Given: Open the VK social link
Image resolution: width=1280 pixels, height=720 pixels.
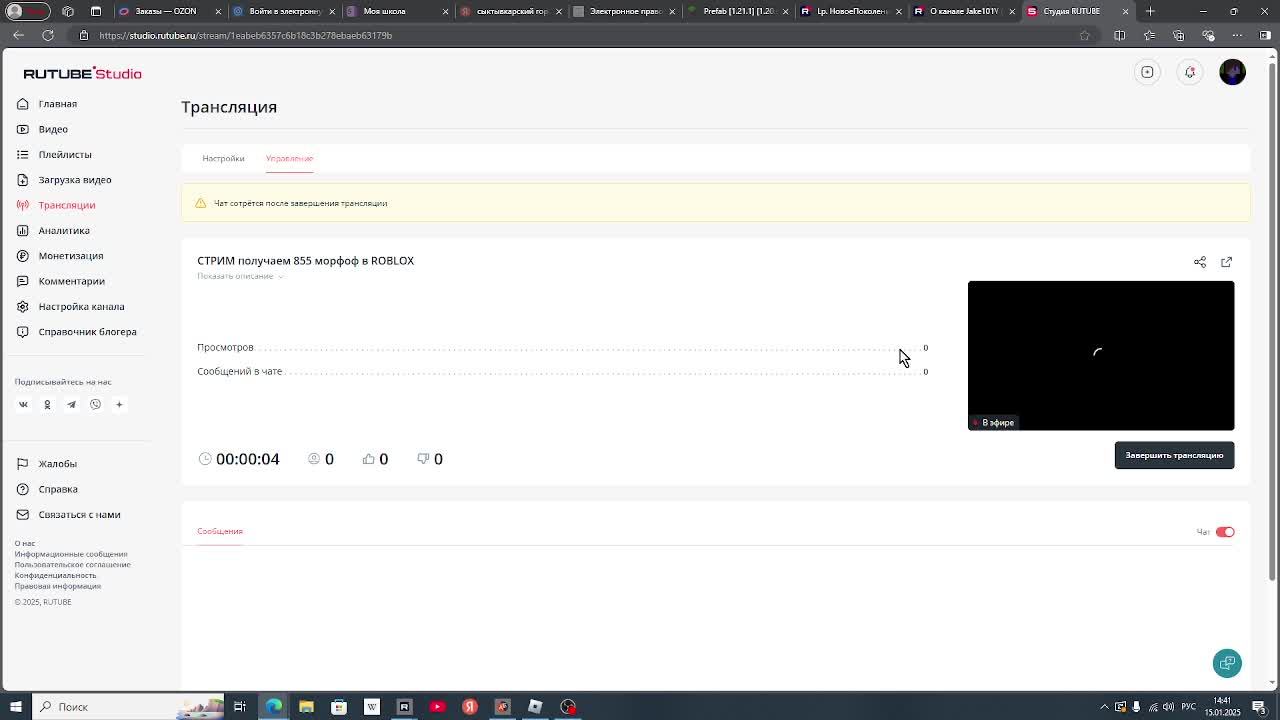Looking at the screenshot, I should (x=23, y=405).
